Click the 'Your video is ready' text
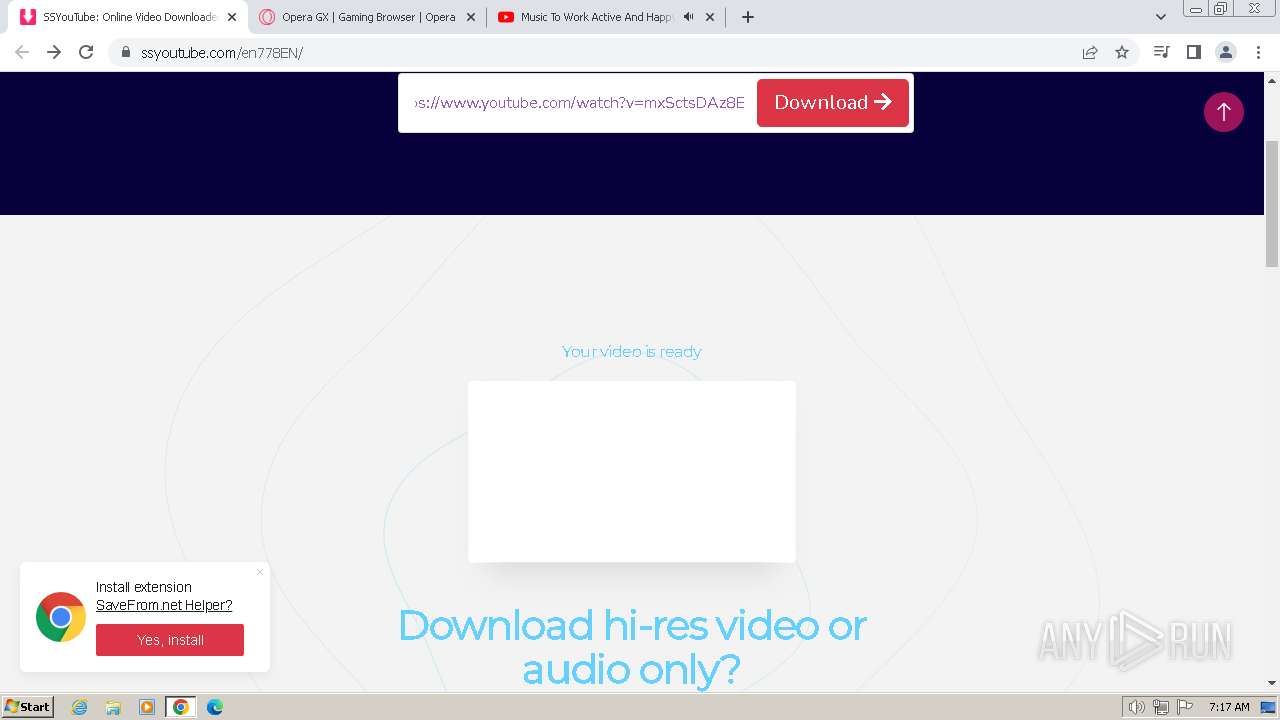 click(x=632, y=352)
